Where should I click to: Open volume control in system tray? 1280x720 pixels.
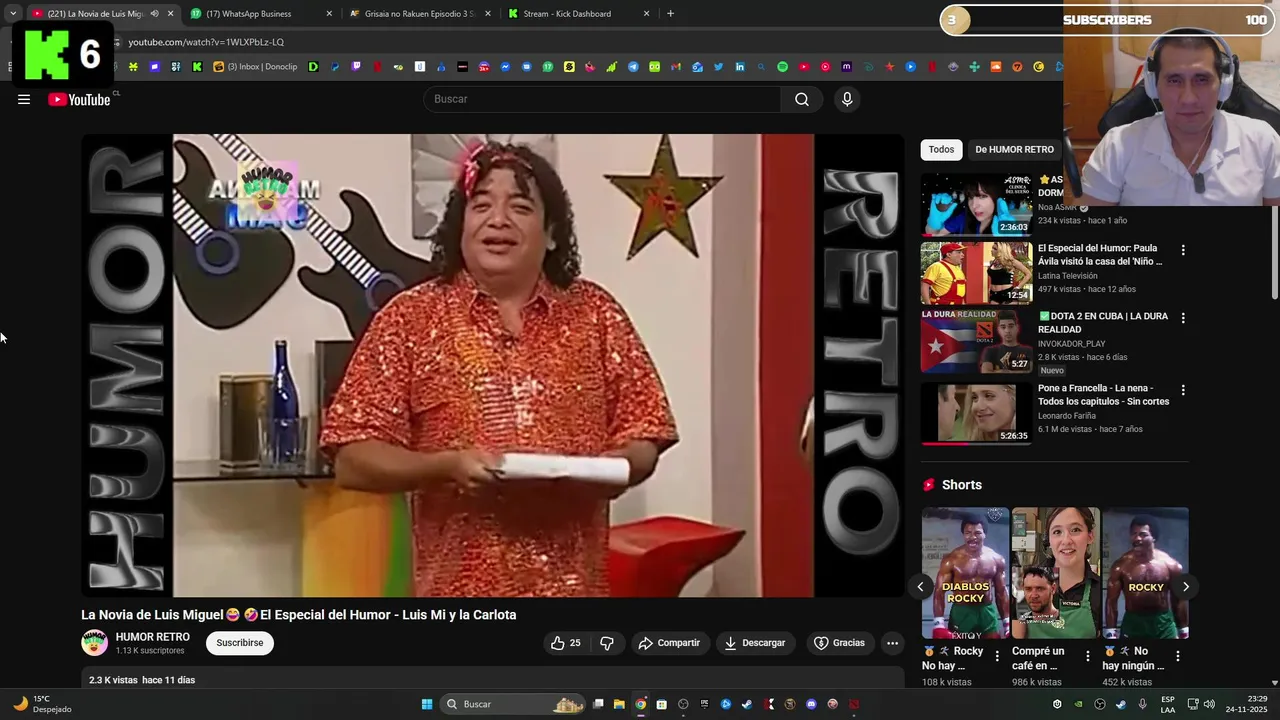[x=1209, y=704]
